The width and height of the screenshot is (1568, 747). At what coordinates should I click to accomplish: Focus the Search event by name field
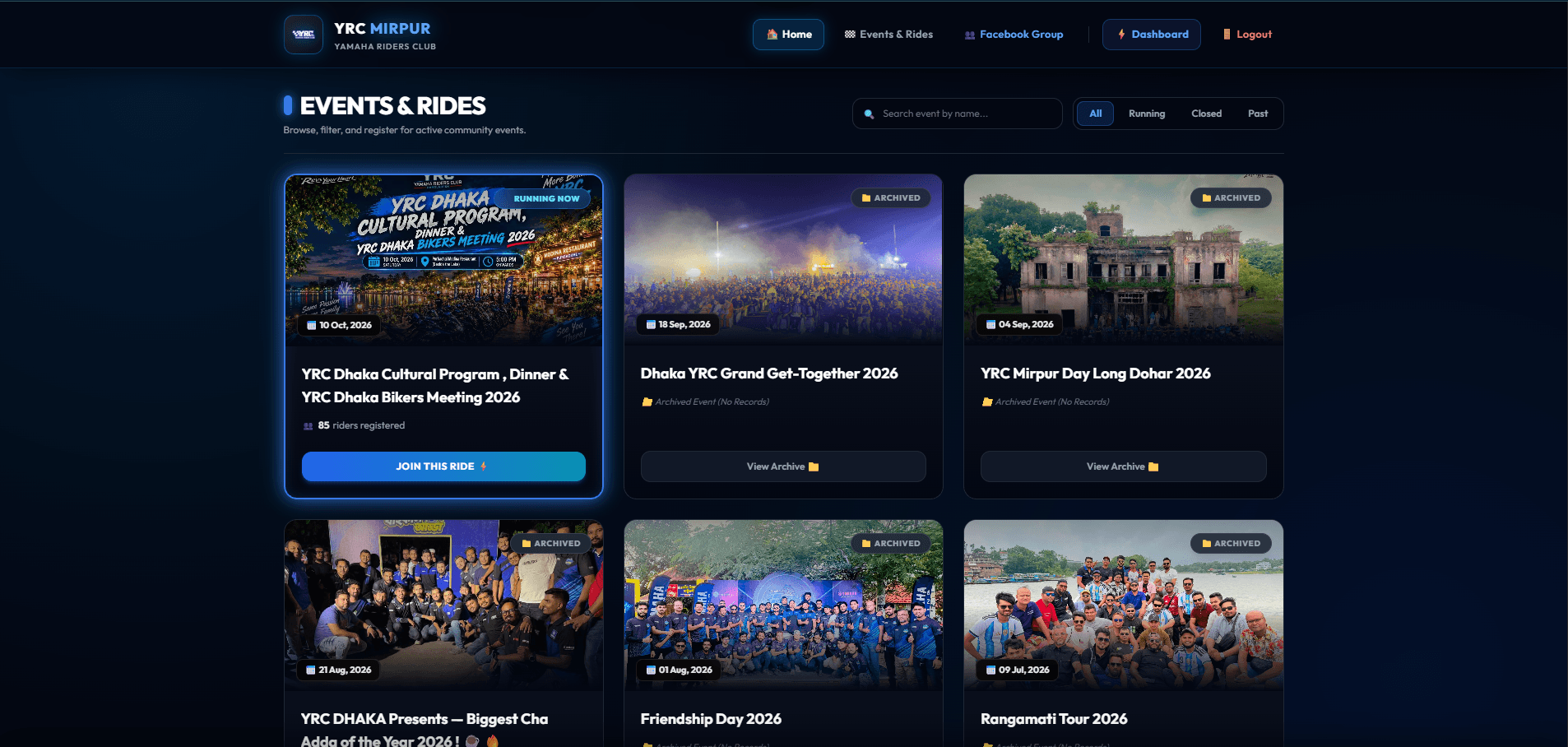coord(958,114)
